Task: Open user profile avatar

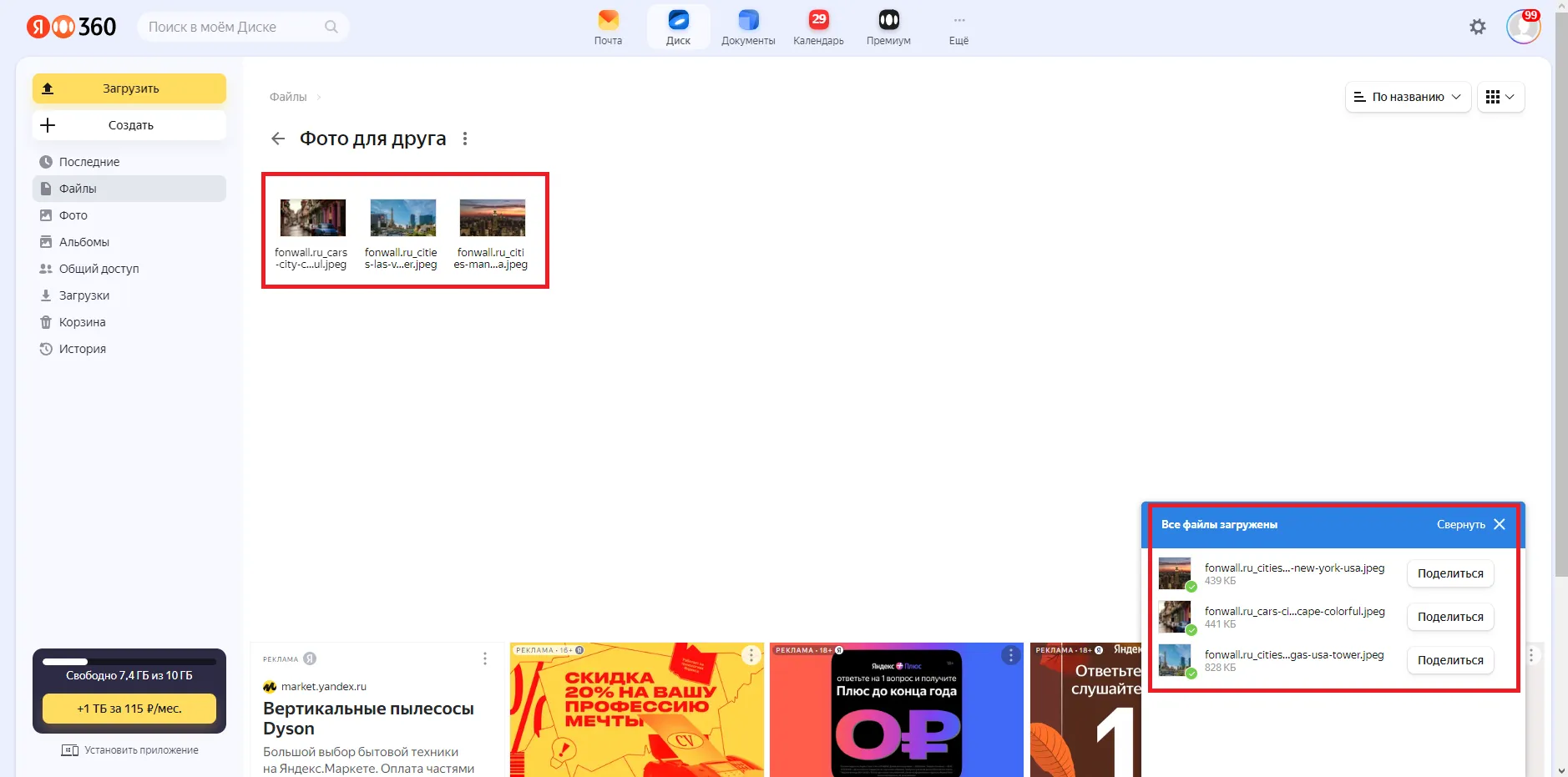Action: click(1523, 27)
